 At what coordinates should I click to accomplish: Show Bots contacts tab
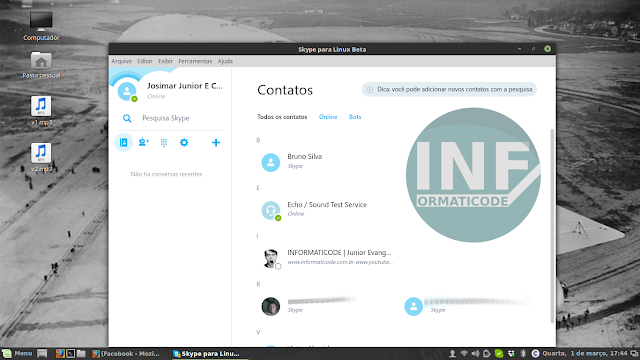tap(355, 117)
